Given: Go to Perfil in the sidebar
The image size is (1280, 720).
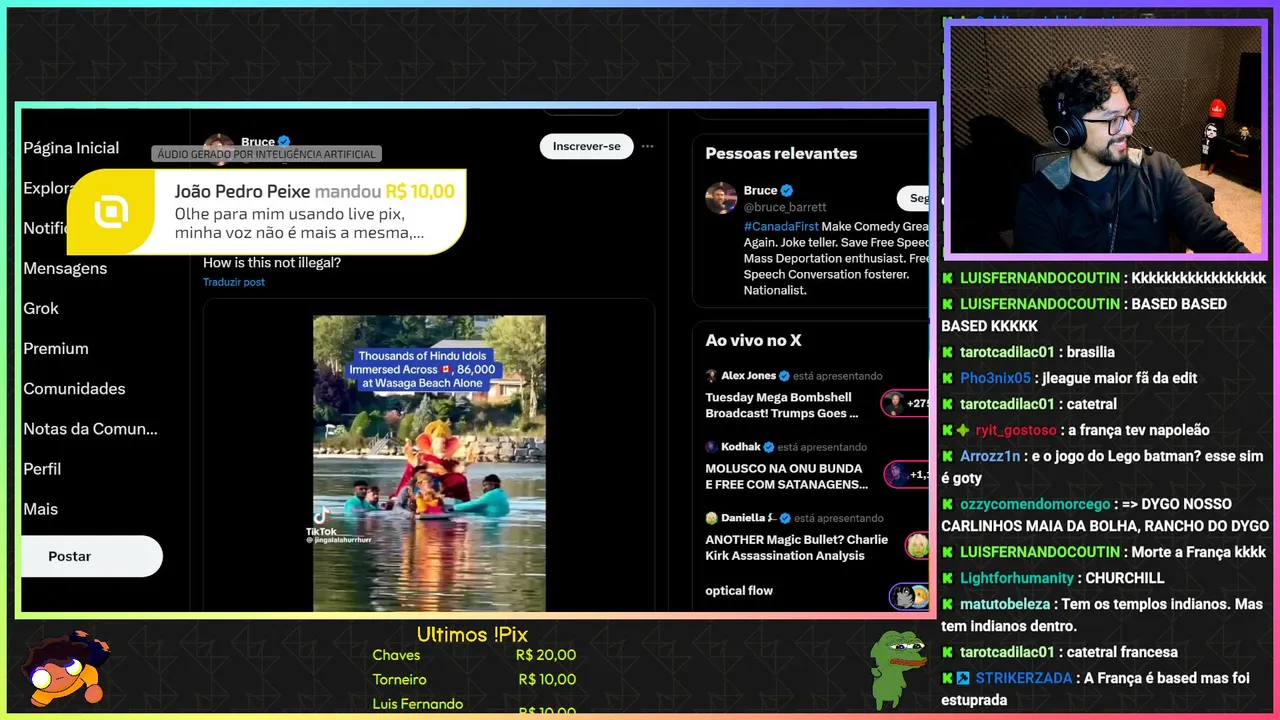Looking at the screenshot, I should 42,468.
